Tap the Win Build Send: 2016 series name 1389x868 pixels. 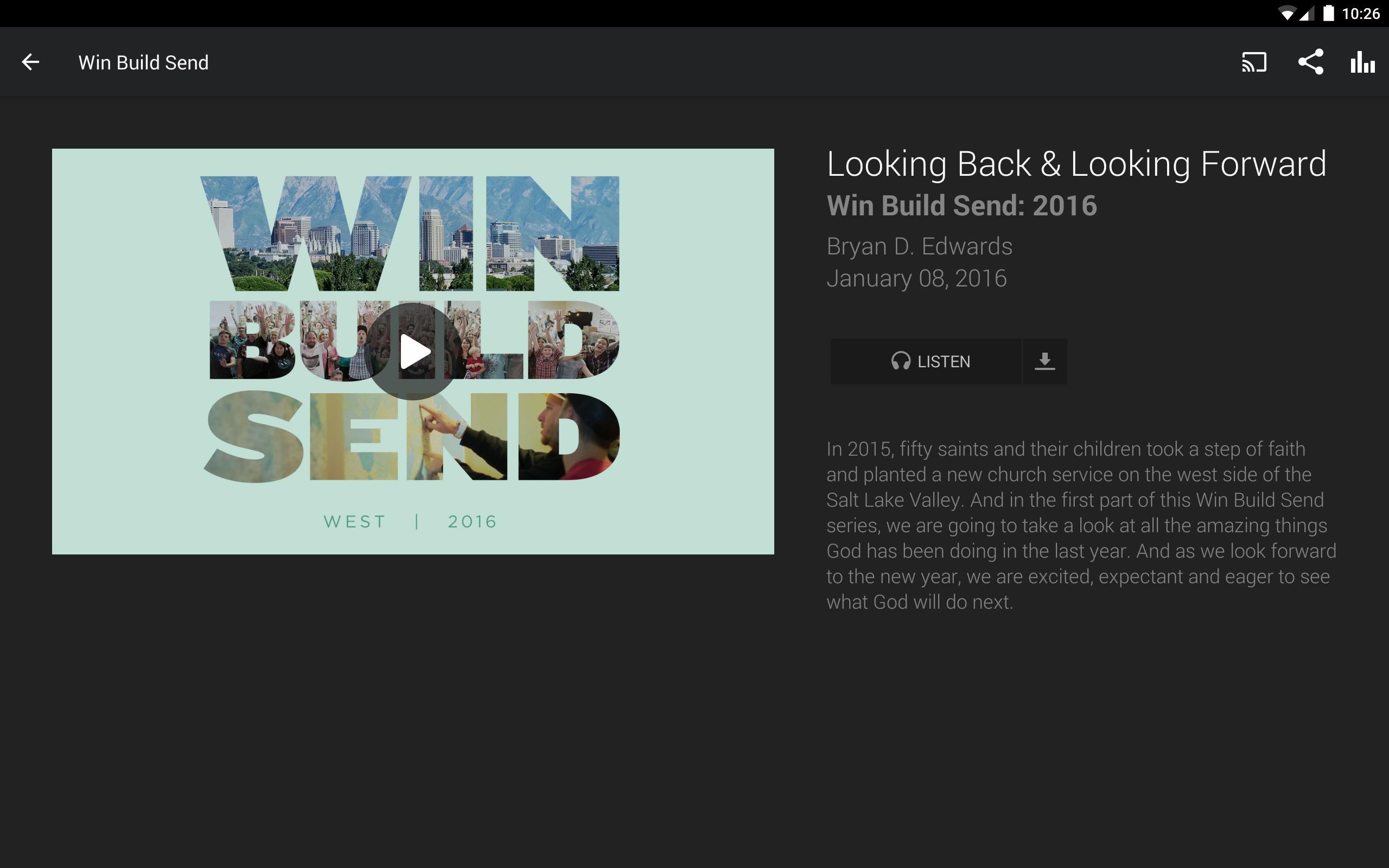[962, 206]
